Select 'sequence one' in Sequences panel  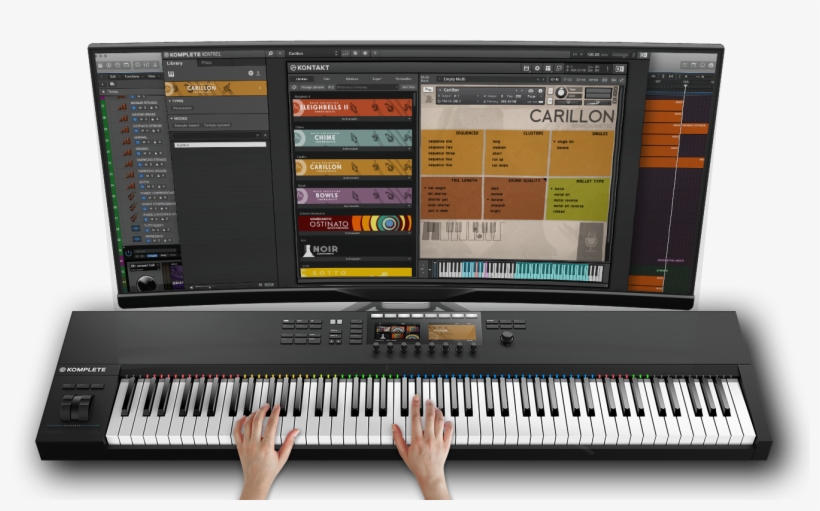(x=441, y=141)
